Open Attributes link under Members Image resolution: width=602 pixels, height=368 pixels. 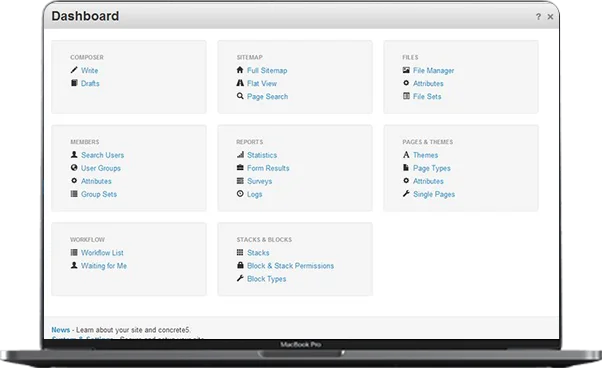[96, 181]
